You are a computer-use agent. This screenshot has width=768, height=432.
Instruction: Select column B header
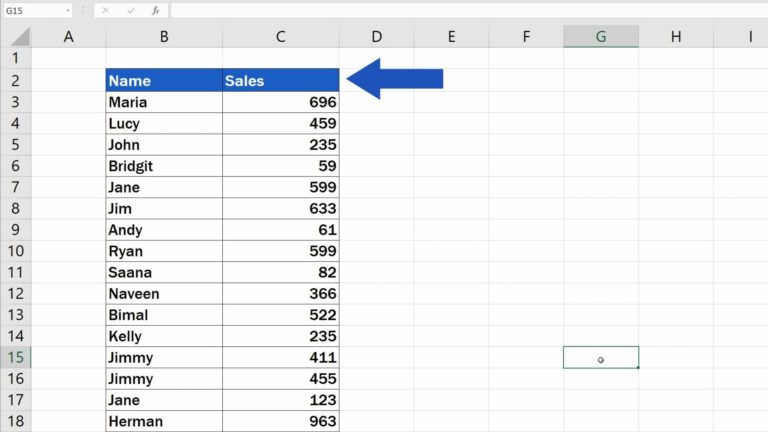pos(164,37)
